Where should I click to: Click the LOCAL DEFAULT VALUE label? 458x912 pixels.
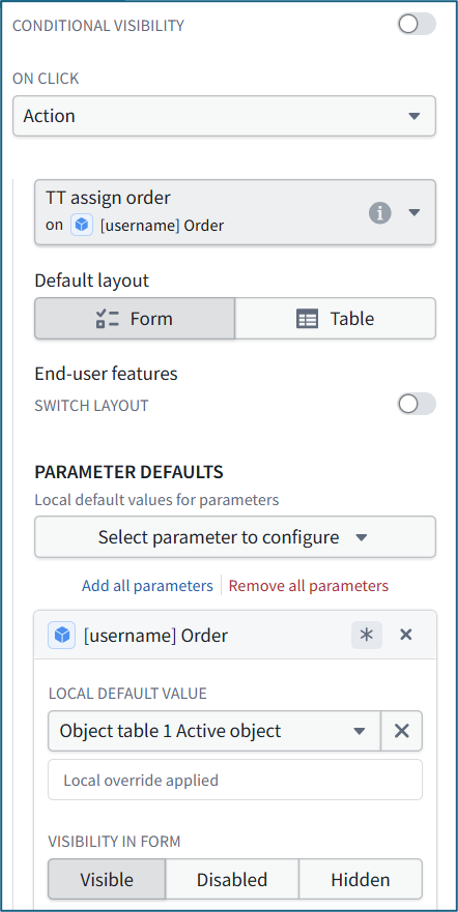pyautogui.click(x=127, y=693)
